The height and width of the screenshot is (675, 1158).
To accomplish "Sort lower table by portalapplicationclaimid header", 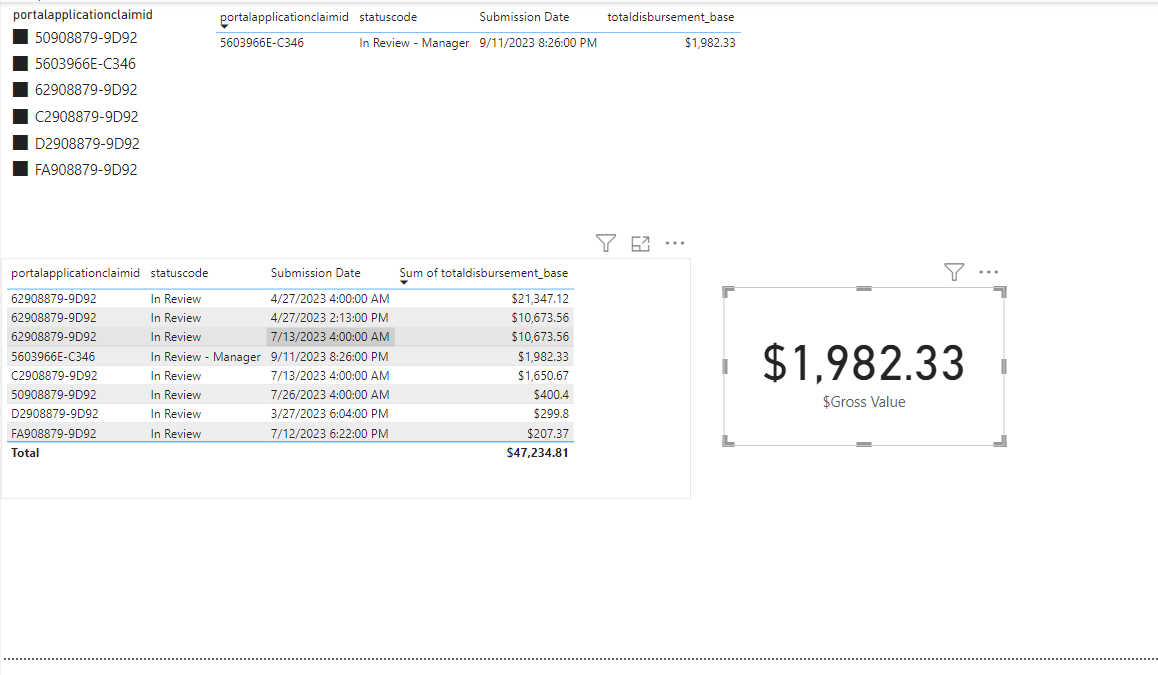I will pyautogui.click(x=75, y=273).
